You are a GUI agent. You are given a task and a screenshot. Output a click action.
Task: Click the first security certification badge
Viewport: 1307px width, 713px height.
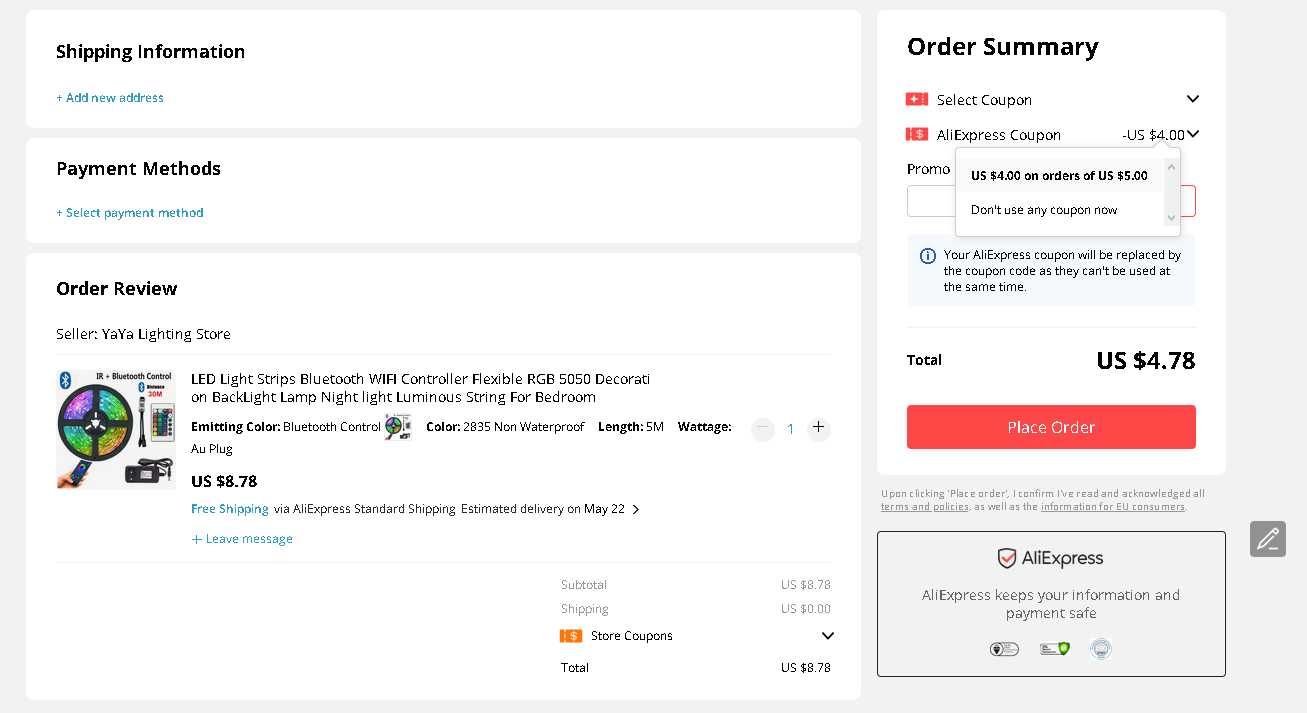[1003, 649]
